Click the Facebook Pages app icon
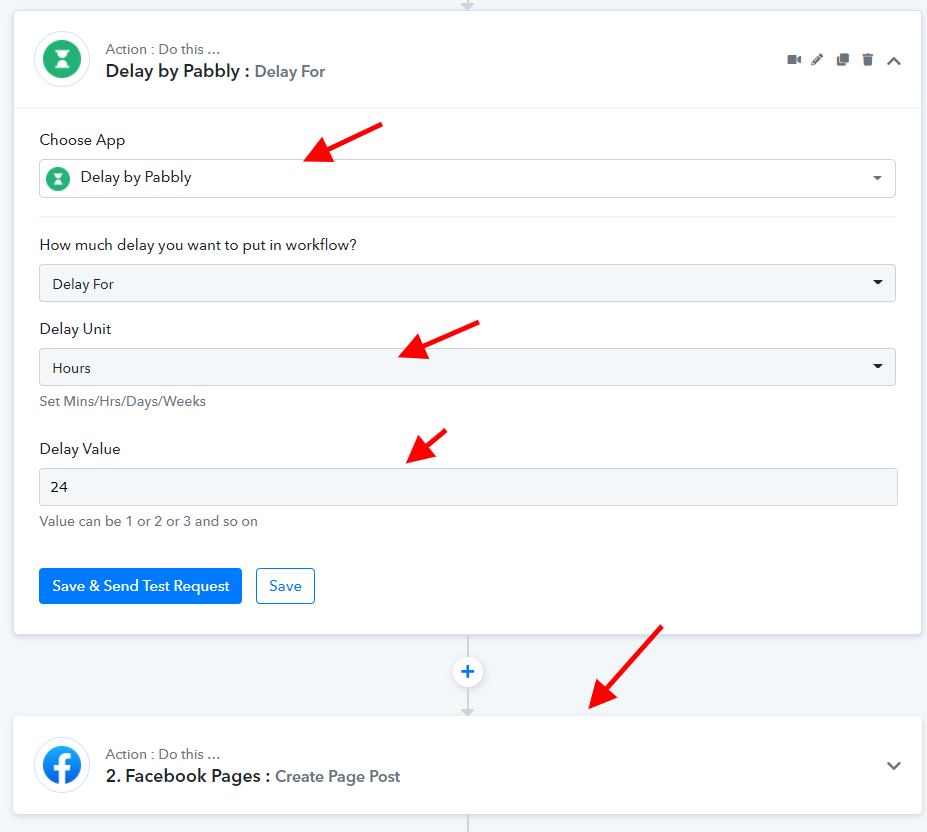Image resolution: width=927 pixels, height=832 pixels. pos(62,765)
